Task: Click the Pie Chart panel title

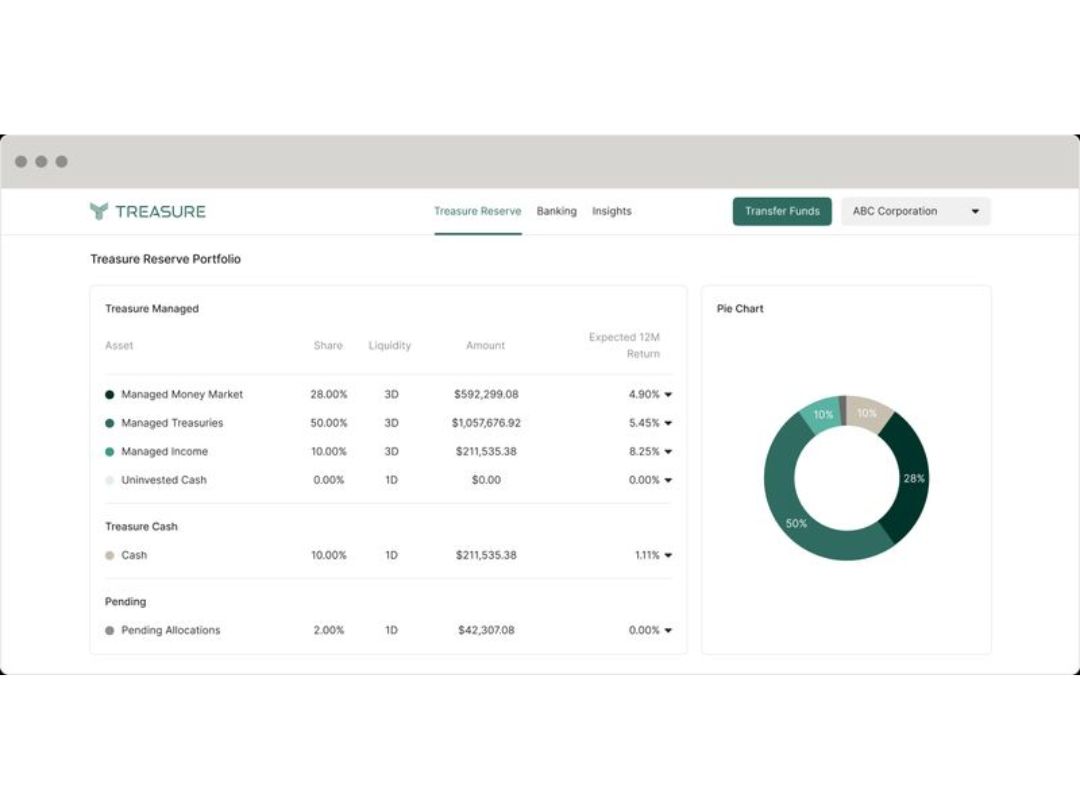Action: [740, 309]
